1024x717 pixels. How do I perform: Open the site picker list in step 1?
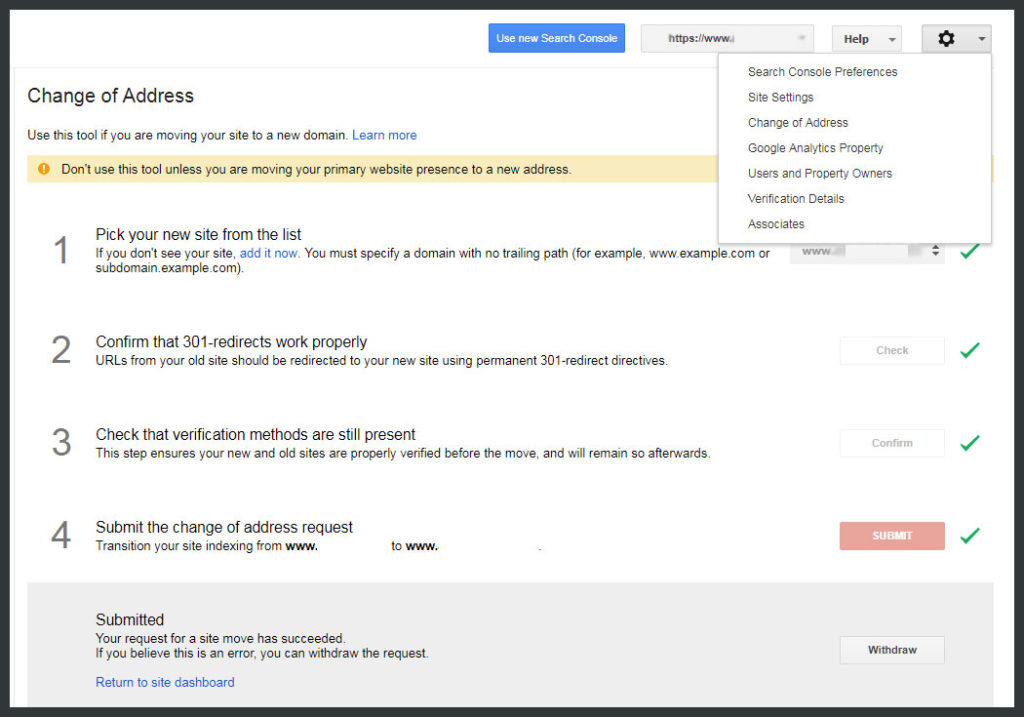click(x=866, y=252)
